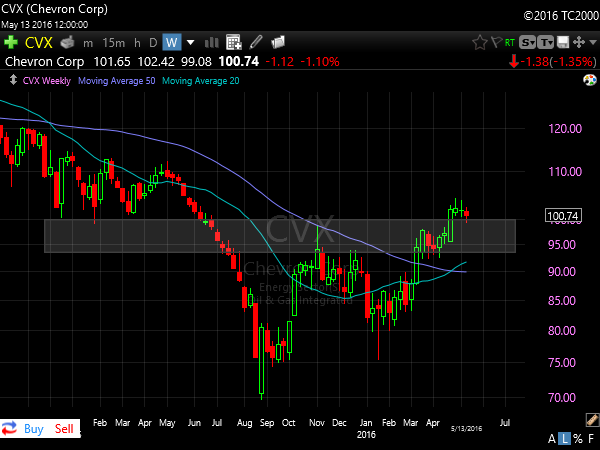Viewport: 600px width, 450px height.
Task: Click the bold 100.74 last price value
Action: click(239, 62)
